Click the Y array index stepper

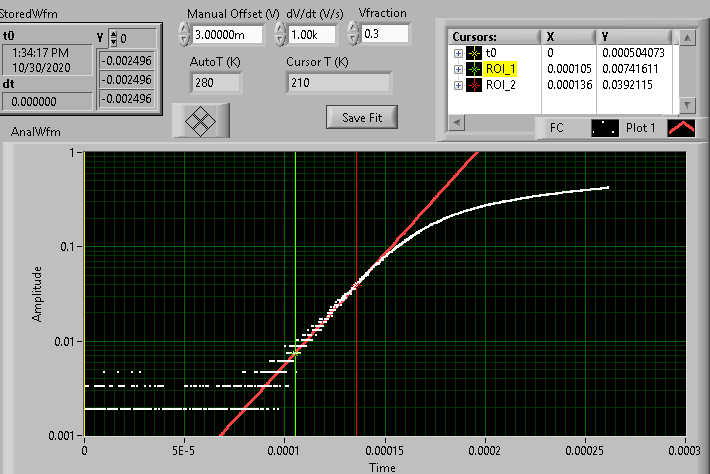click(112, 38)
